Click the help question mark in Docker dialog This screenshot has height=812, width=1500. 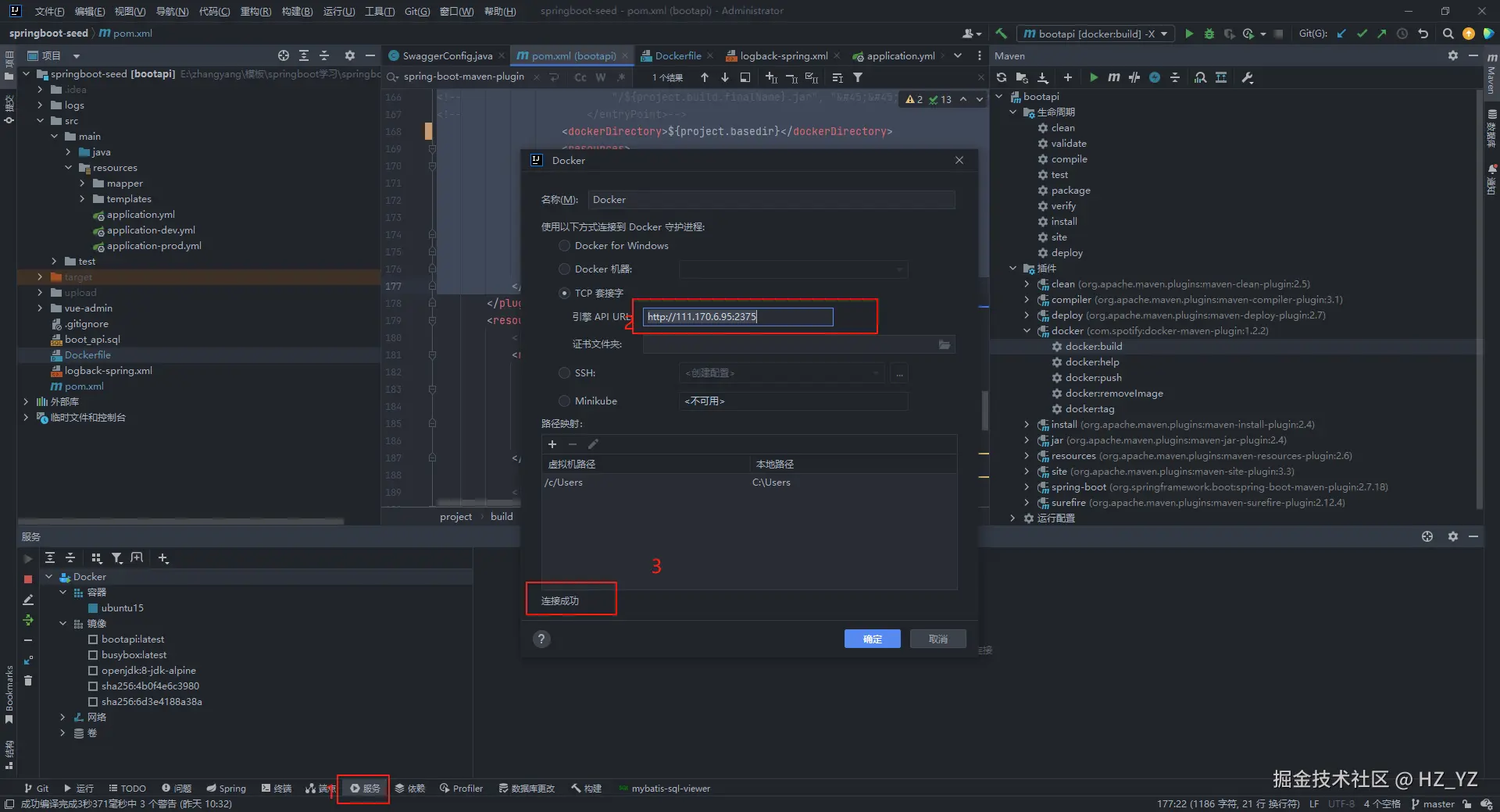541,639
